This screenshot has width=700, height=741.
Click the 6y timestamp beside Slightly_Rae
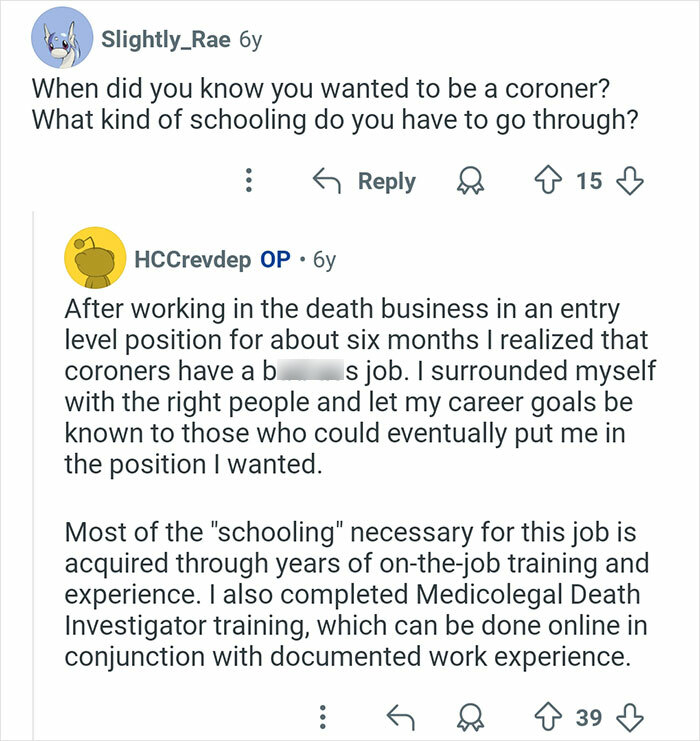(251, 41)
